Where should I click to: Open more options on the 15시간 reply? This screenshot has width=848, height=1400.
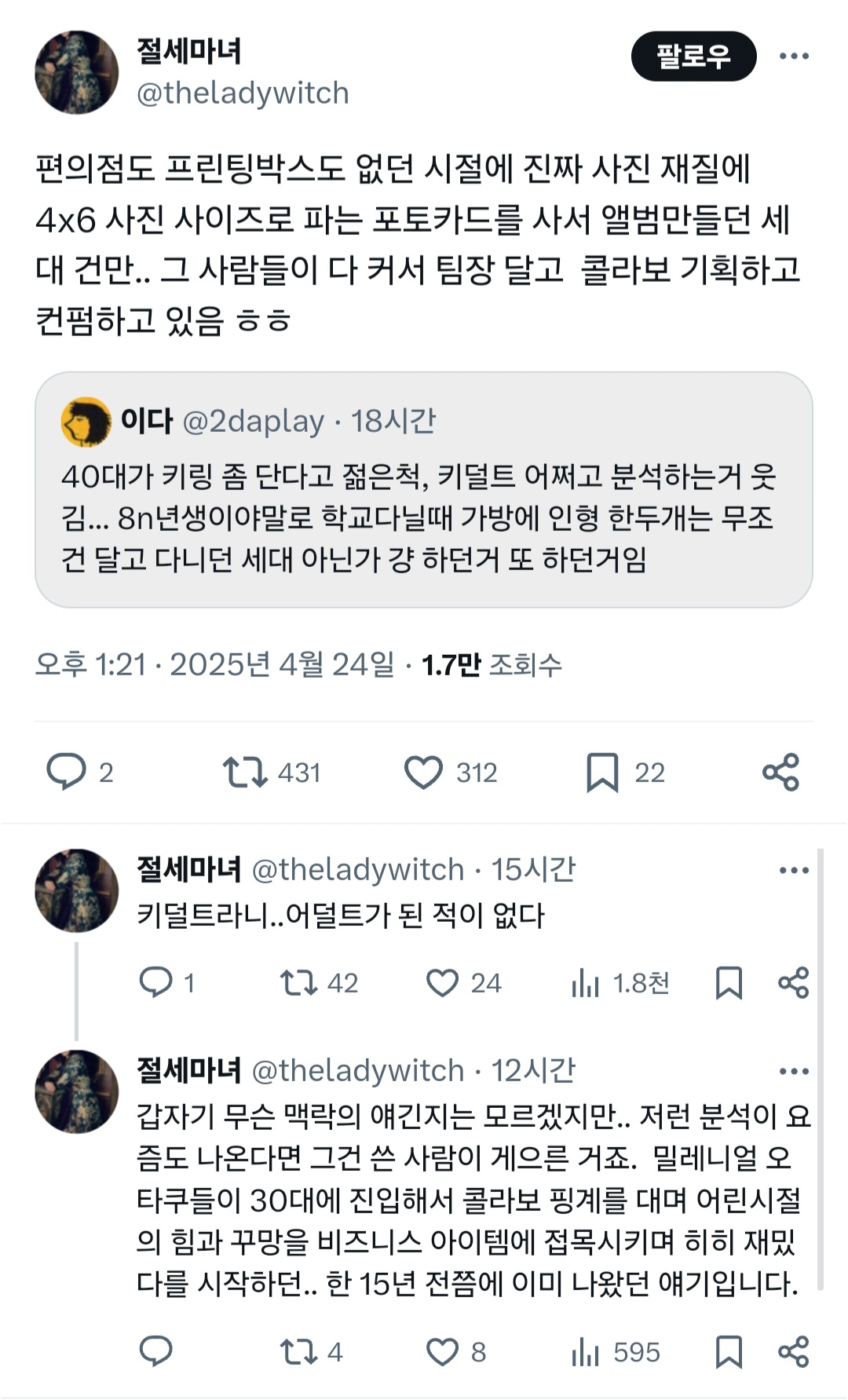794,870
